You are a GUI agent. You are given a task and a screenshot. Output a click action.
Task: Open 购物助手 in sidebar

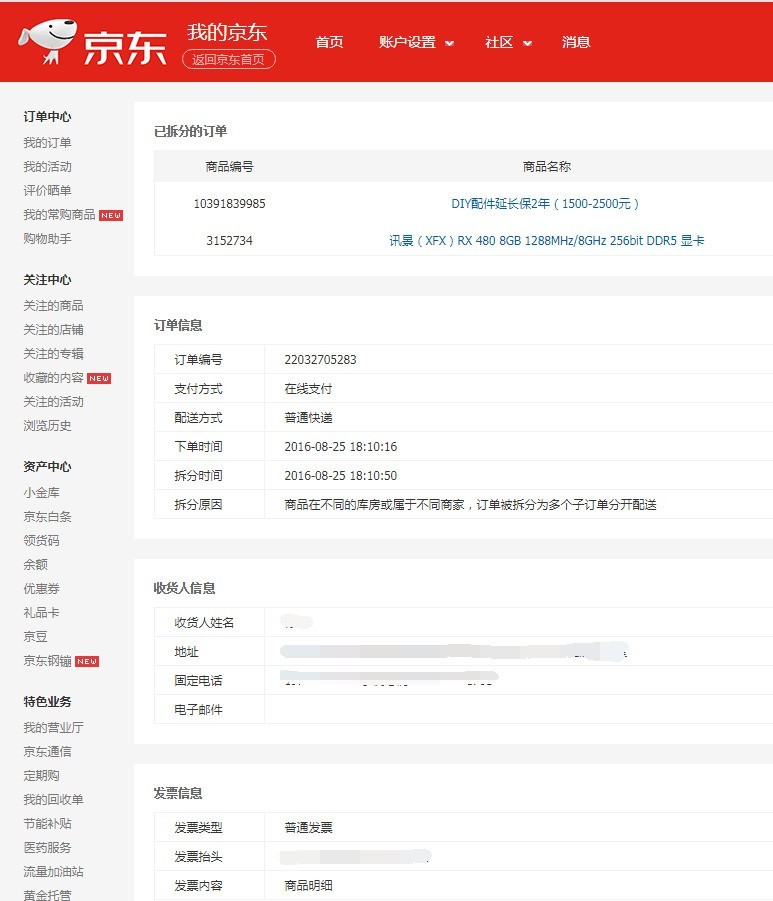(x=47, y=238)
